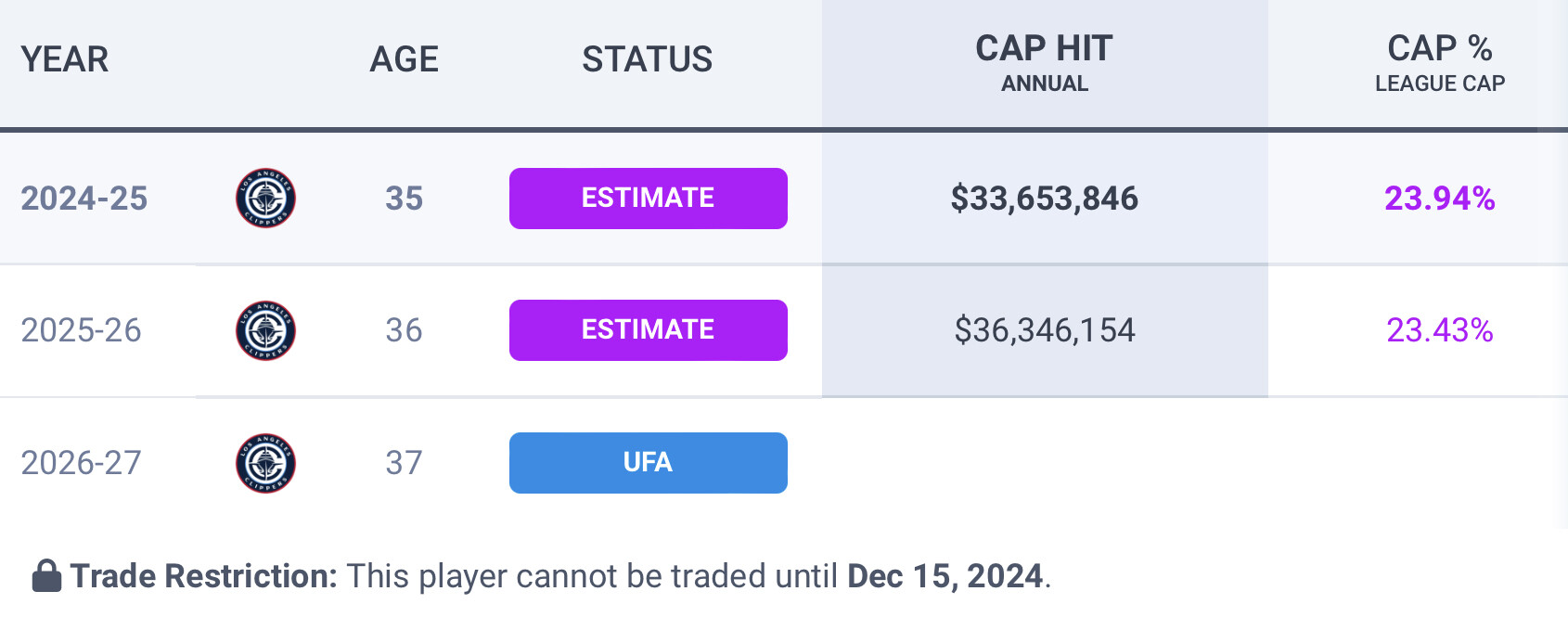Click the STATUS column header
This screenshot has width=1568, height=617.
[648, 59]
